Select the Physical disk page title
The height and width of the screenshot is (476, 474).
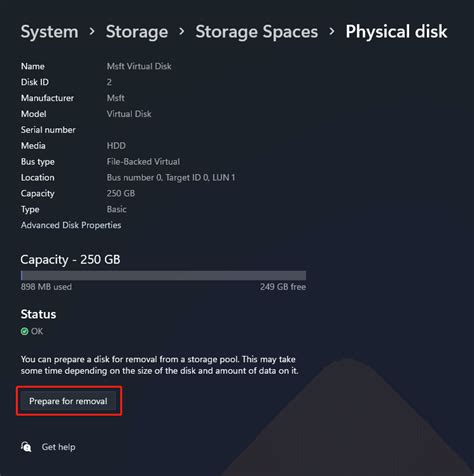[396, 32]
